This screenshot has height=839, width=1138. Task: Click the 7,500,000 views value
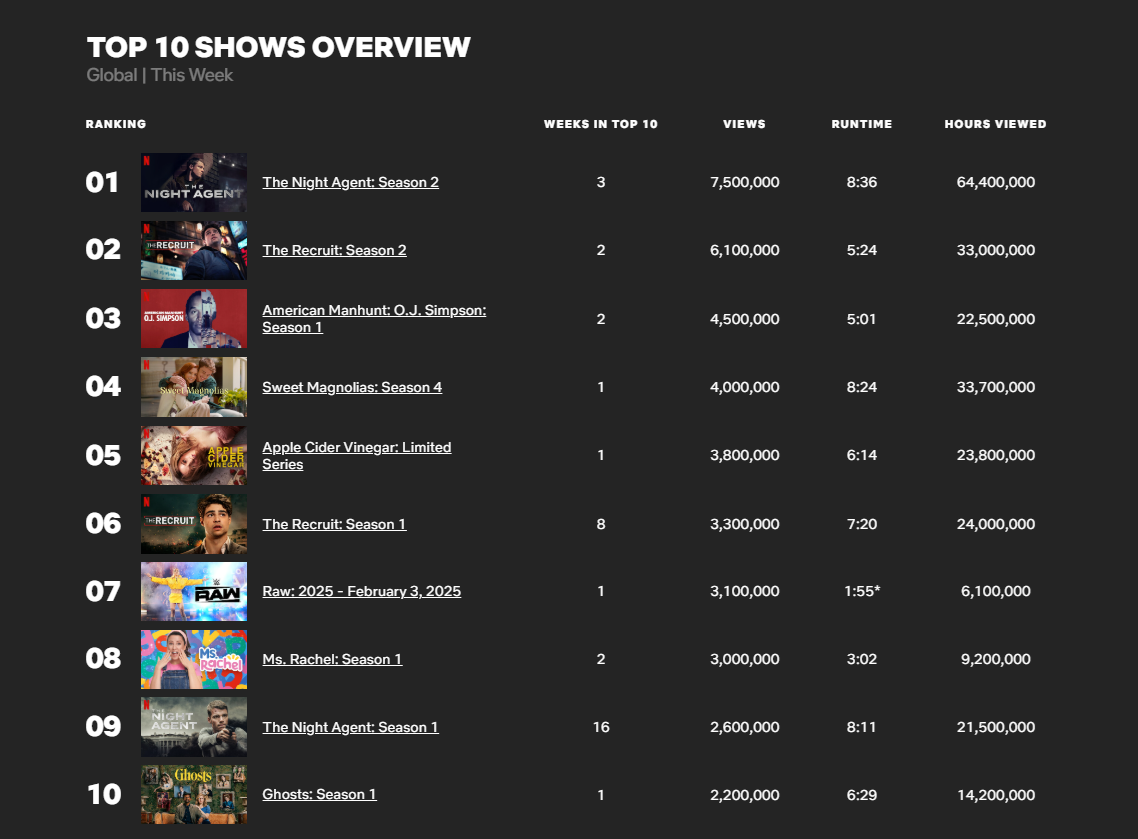(745, 182)
